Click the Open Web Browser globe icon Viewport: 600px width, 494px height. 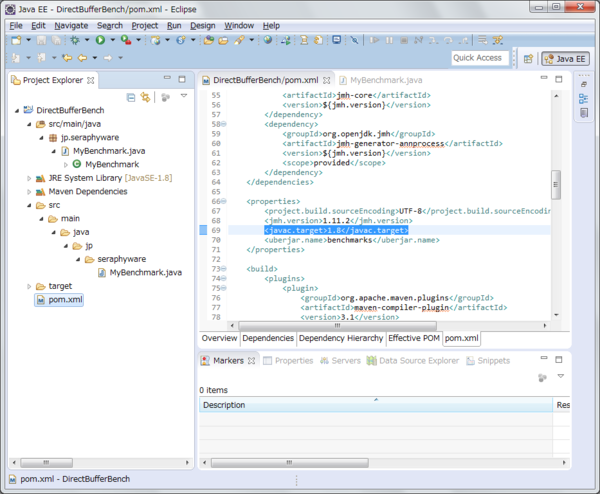tap(268, 40)
